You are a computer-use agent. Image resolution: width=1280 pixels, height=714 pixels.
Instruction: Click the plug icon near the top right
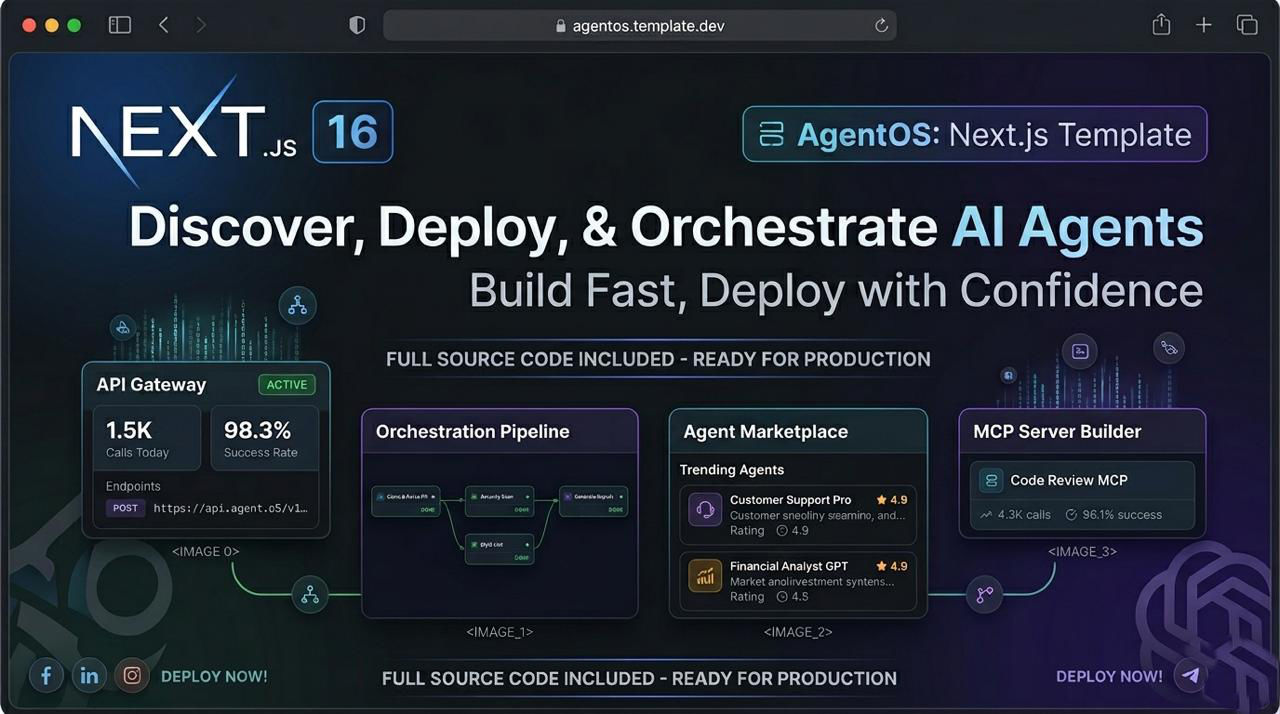1169,348
